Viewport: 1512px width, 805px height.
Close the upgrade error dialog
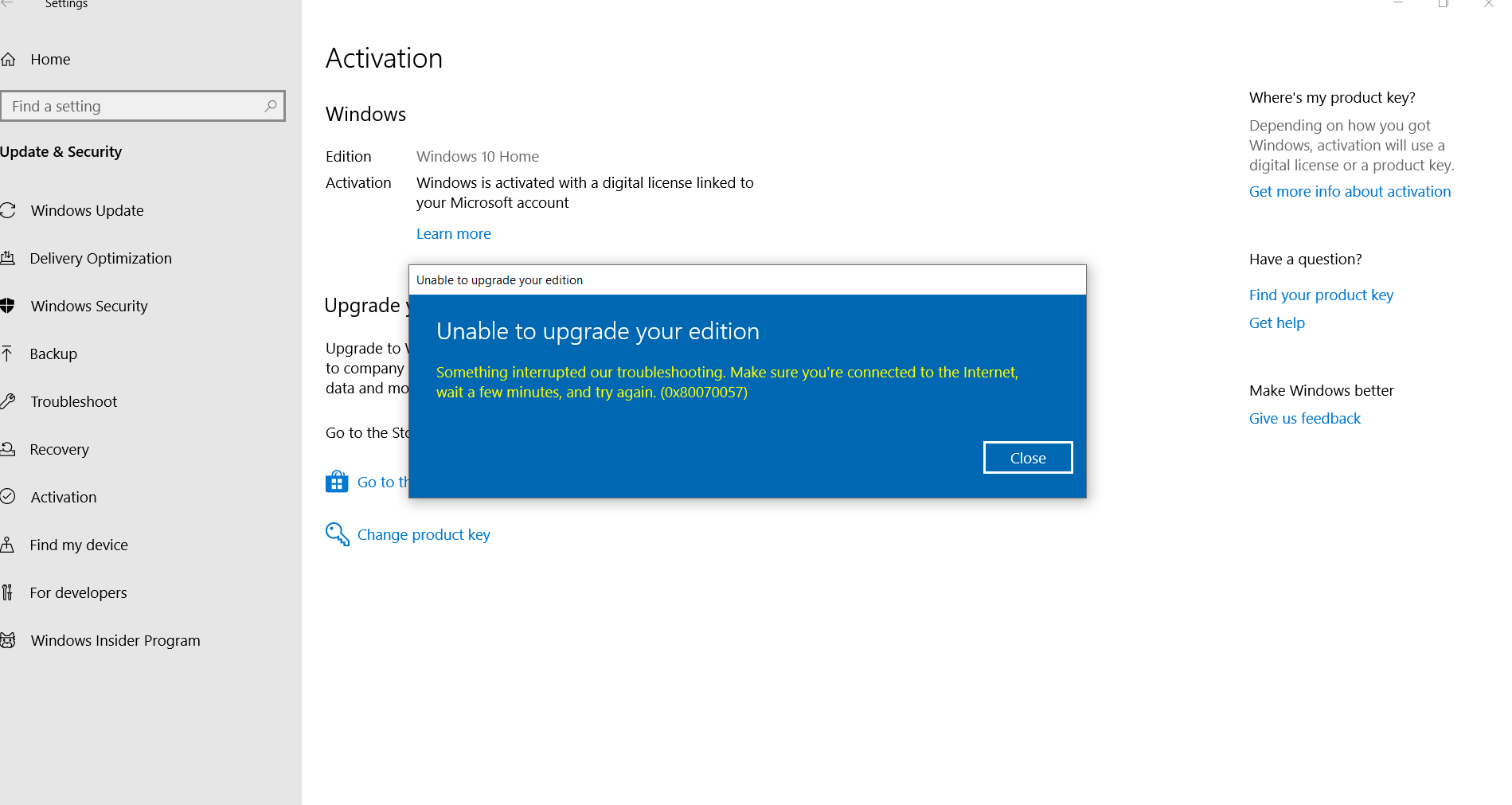point(1028,458)
